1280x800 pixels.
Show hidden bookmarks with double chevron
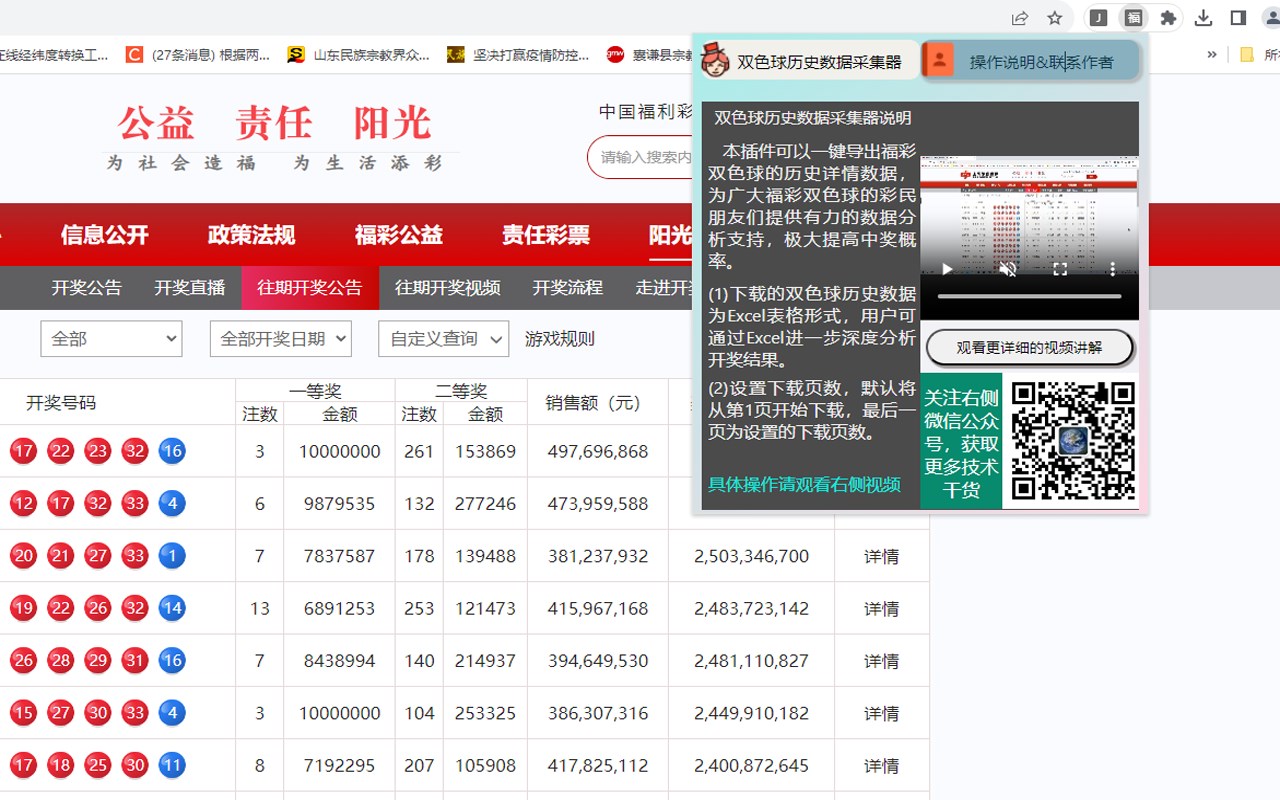click(x=1212, y=55)
